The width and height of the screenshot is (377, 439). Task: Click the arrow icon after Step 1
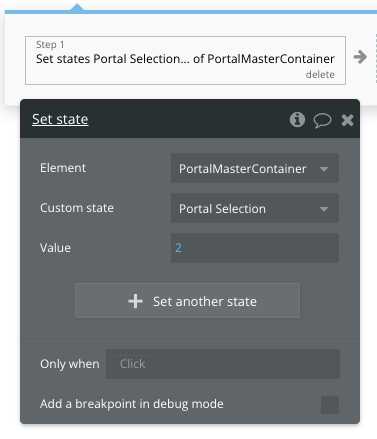(x=360, y=57)
